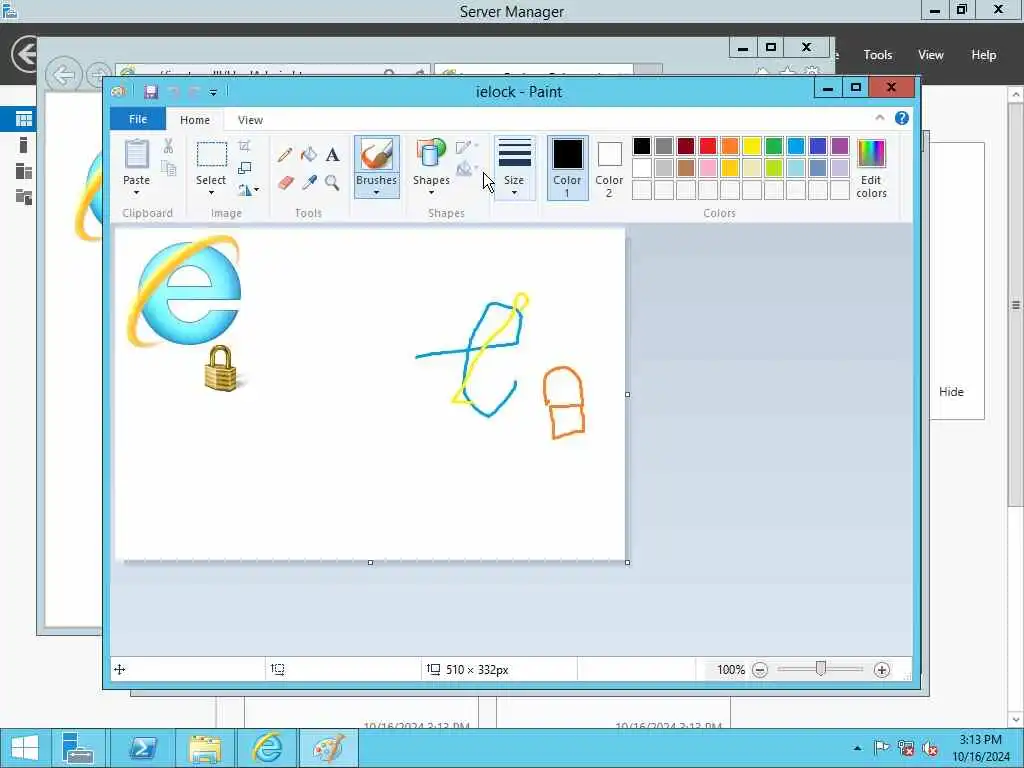The height and width of the screenshot is (768, 1024).
Task: Select Color 1 foreground button
Action: click(568, 168)
